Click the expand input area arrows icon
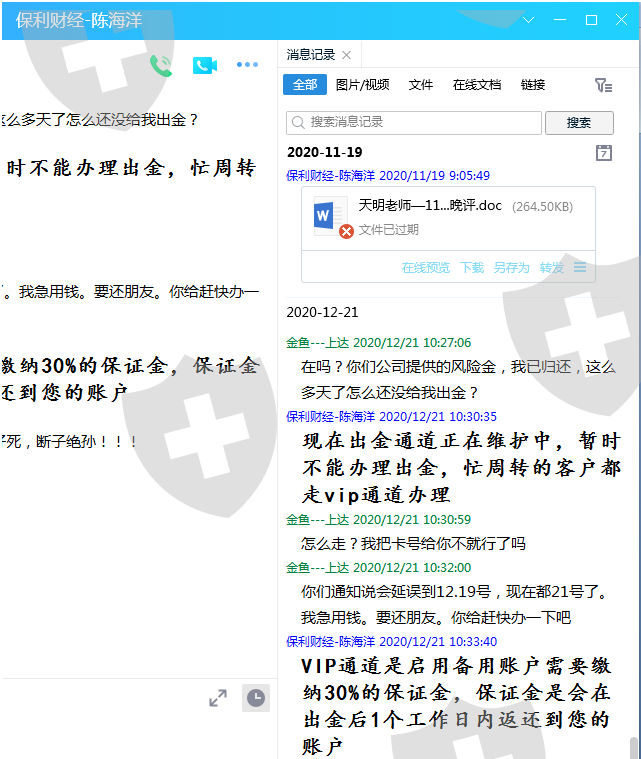Image resolution: width=641 pixels, height=759 pixels. click(x=218, y=698)
